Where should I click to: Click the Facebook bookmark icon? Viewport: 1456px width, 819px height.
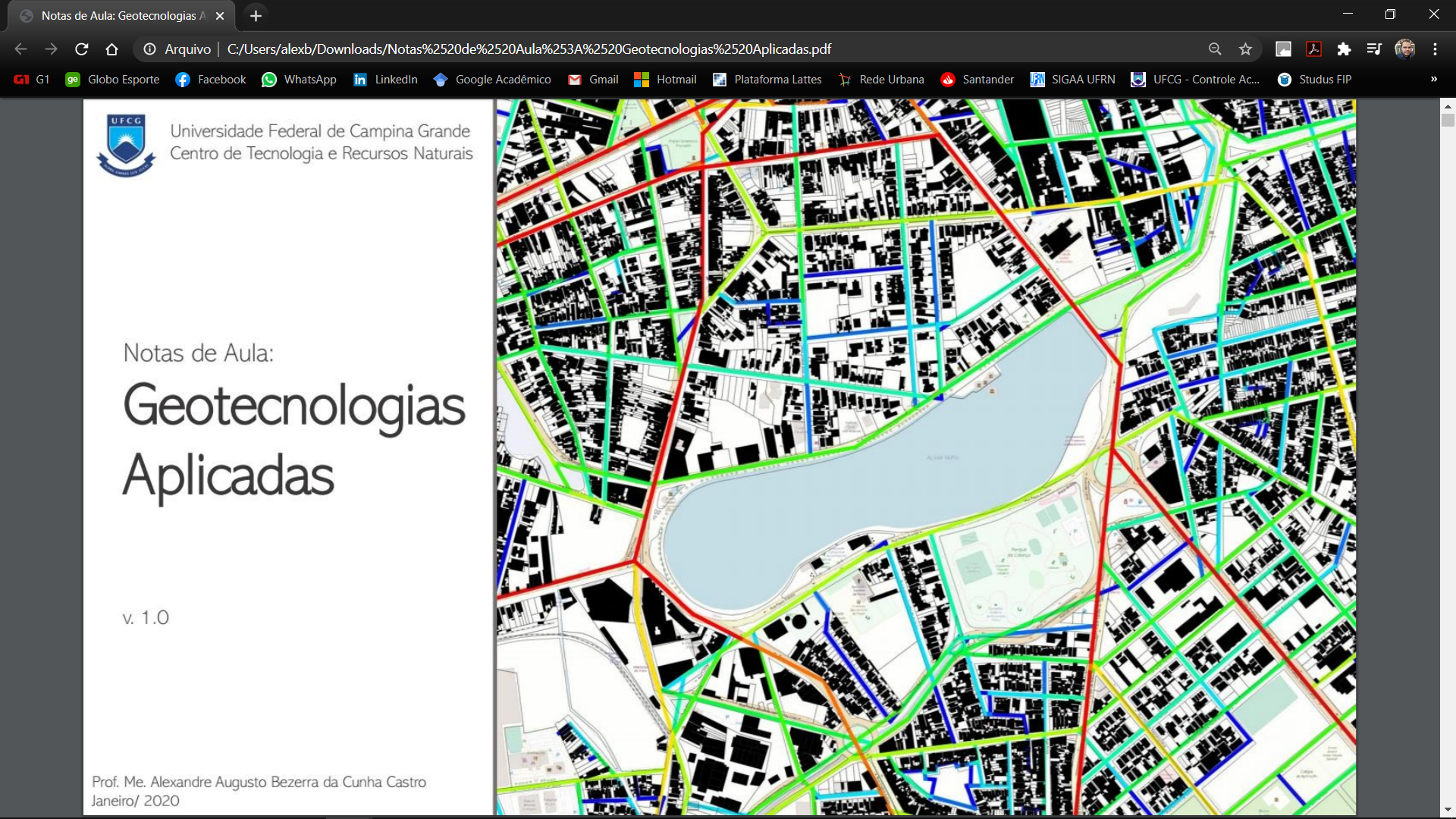182,79
